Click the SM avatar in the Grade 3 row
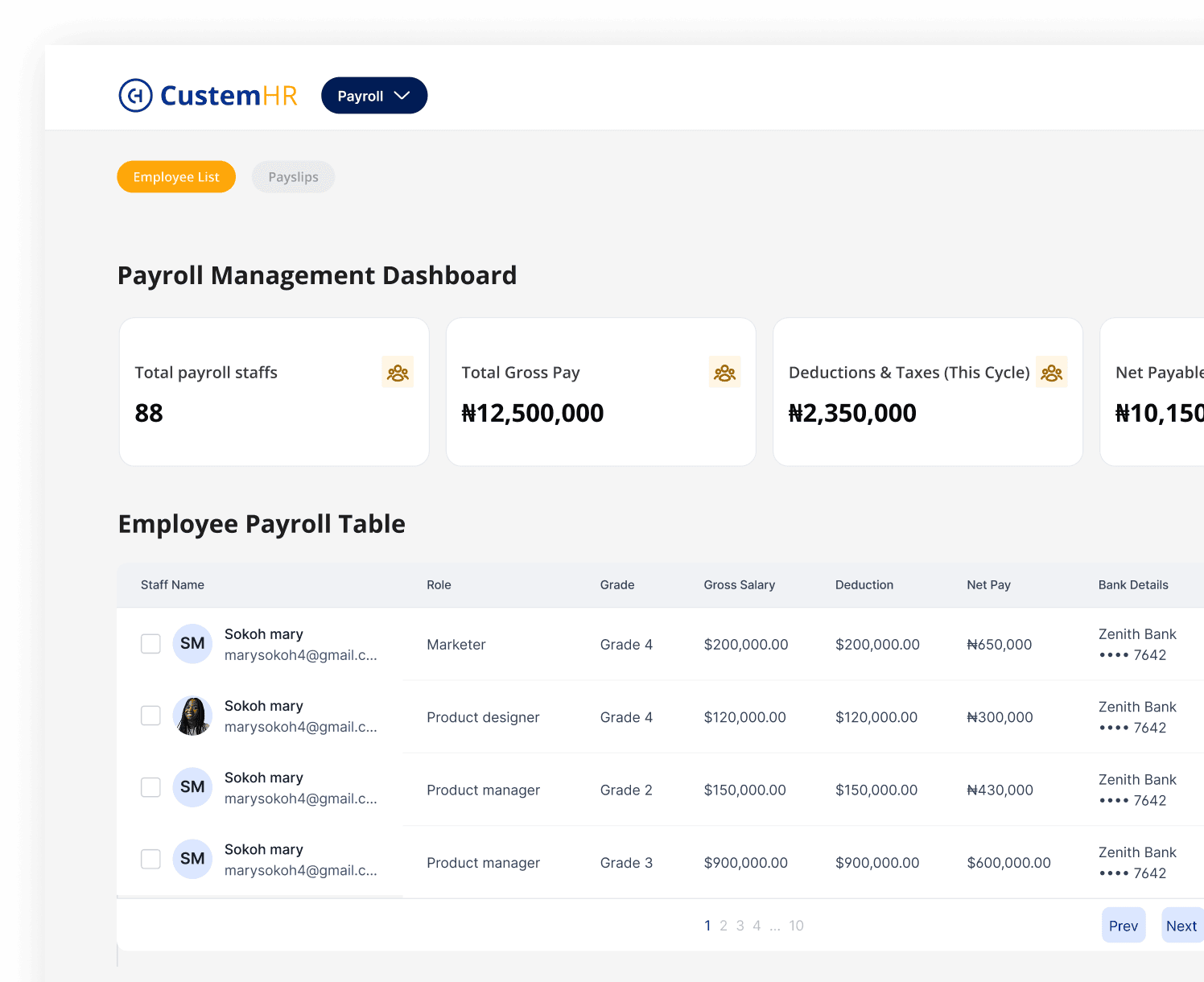 (192, 859)
